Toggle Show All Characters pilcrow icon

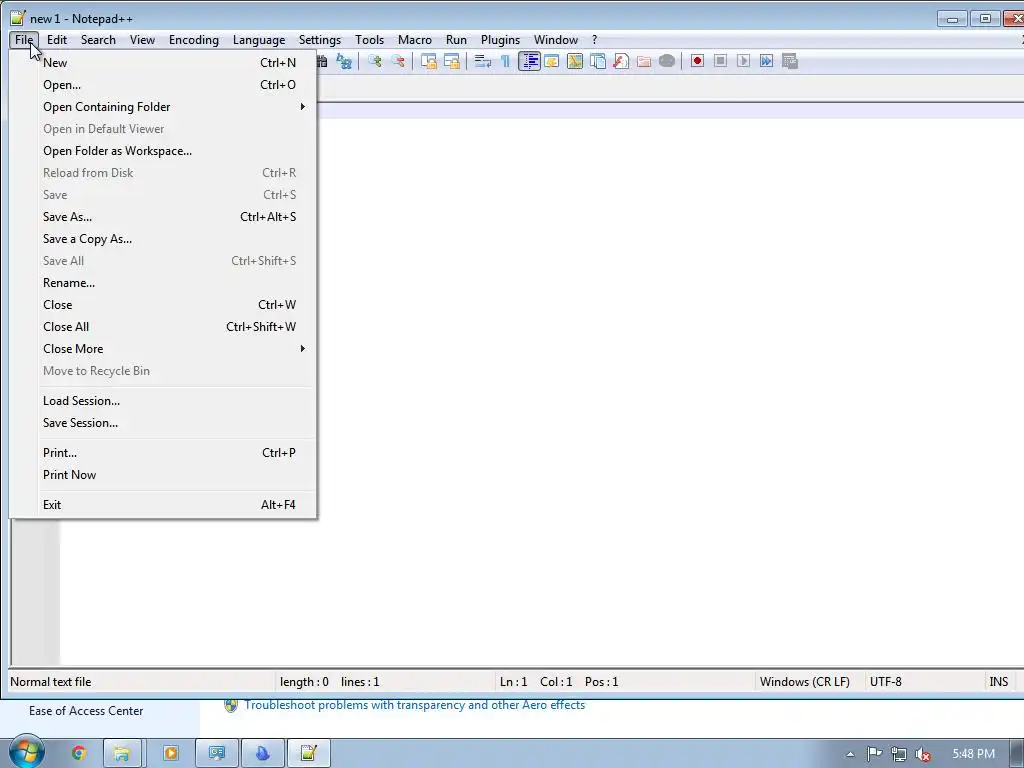tap(505, 61)
